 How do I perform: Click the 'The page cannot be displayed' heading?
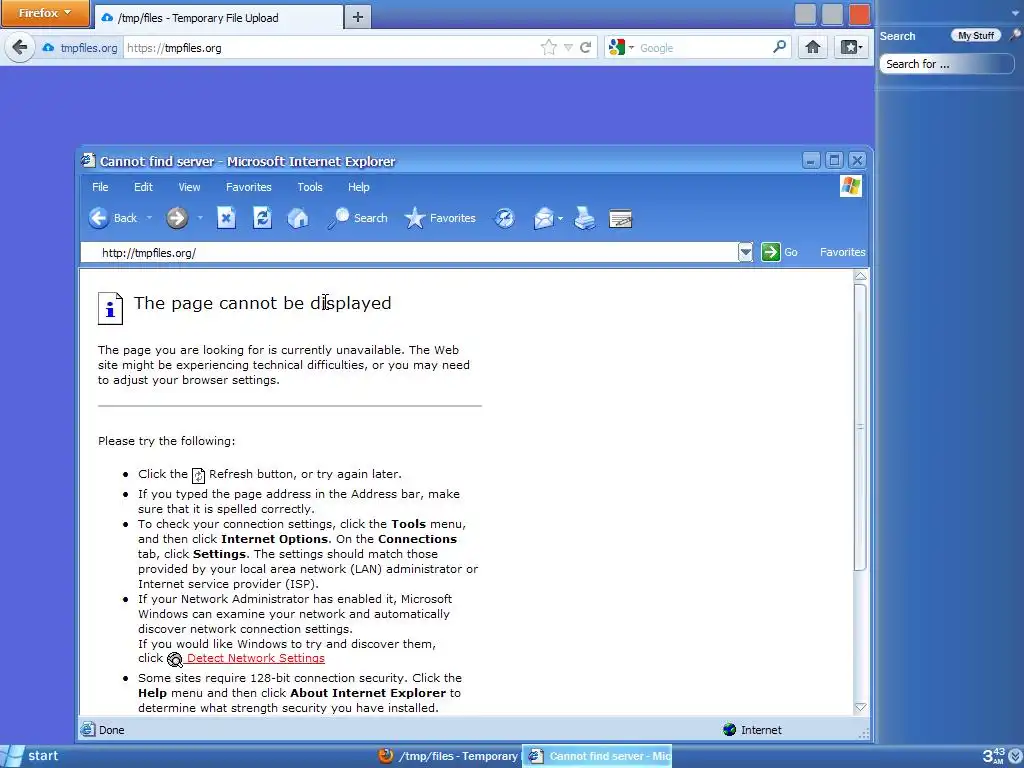coord(263,303)
